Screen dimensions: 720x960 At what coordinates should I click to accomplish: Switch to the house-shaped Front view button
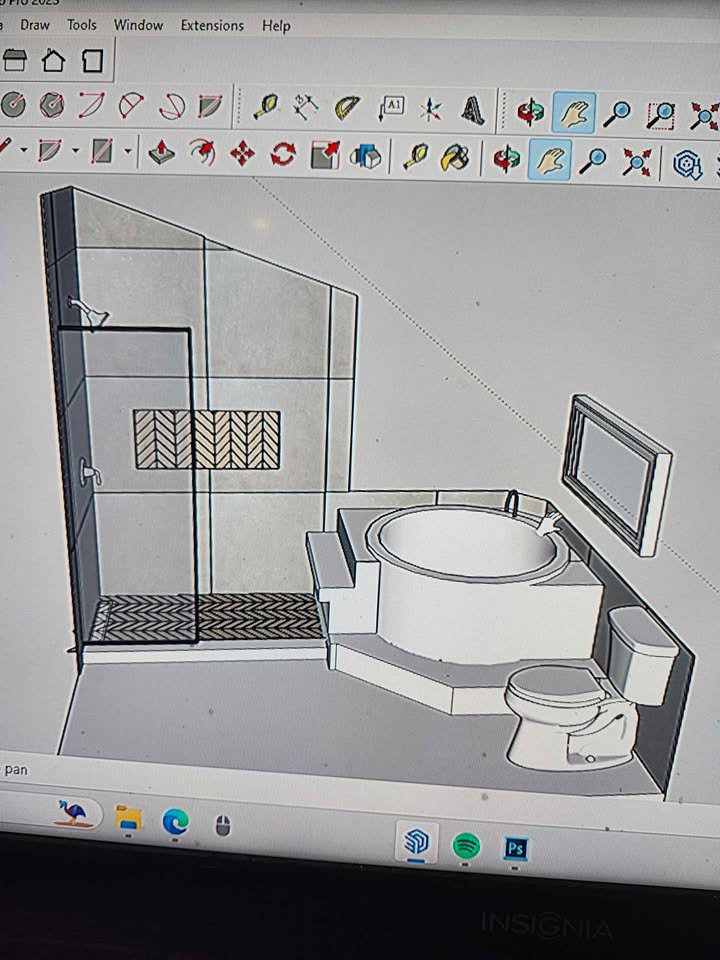(x=52, y=61)
